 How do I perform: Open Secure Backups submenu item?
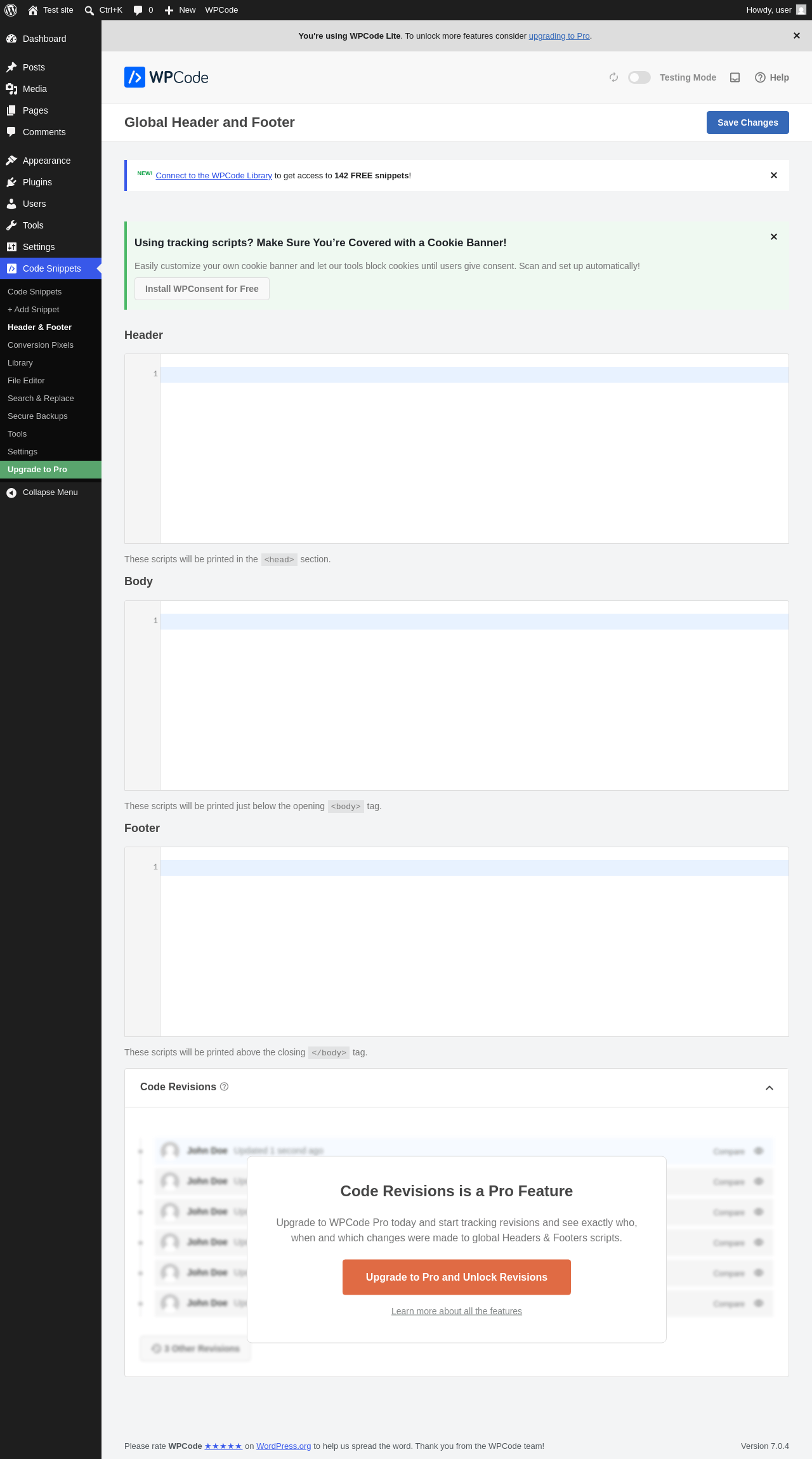tap(51, 416)
